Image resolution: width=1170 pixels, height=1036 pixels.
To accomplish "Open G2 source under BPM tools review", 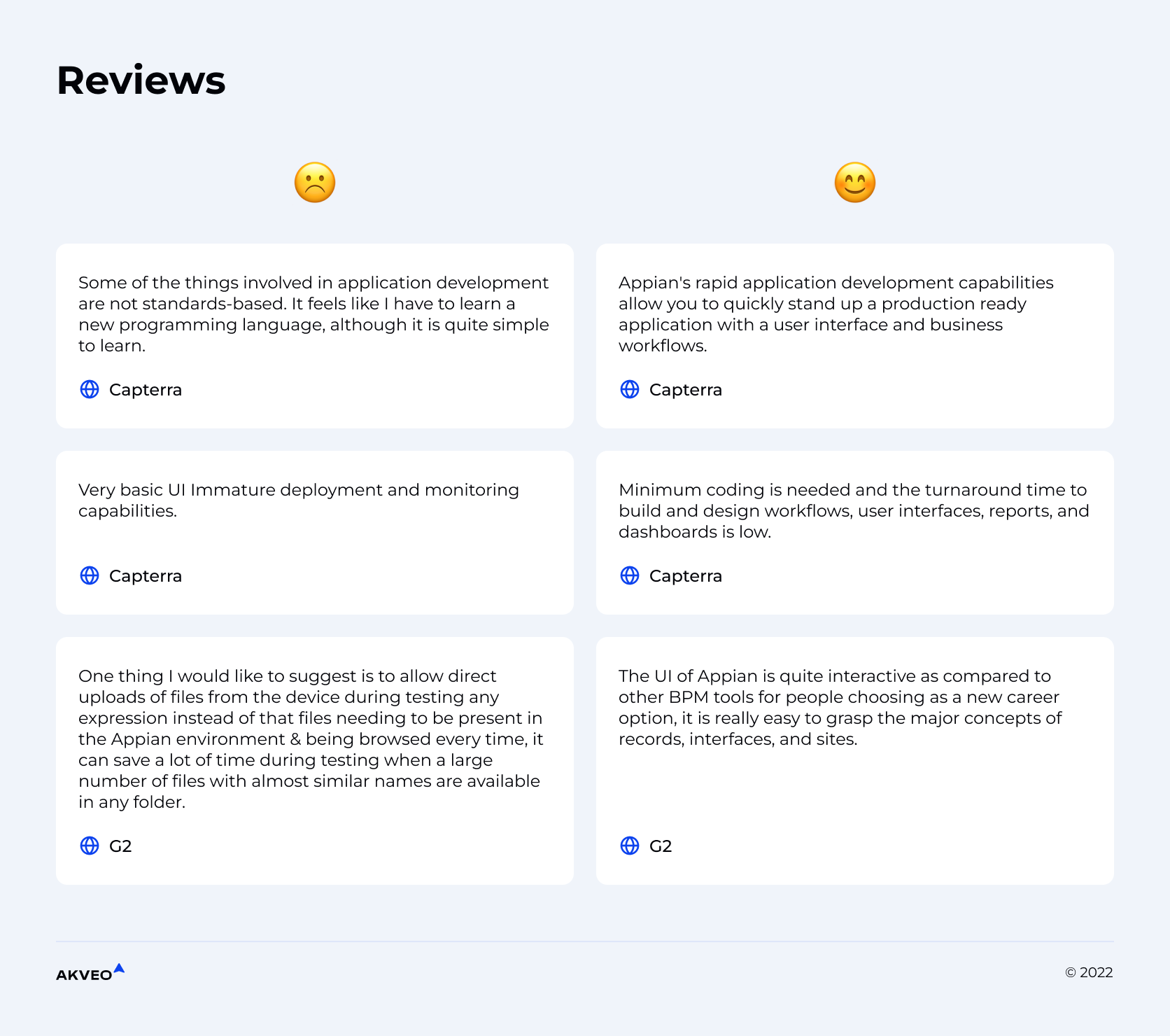I will click(x=661, y=846).
